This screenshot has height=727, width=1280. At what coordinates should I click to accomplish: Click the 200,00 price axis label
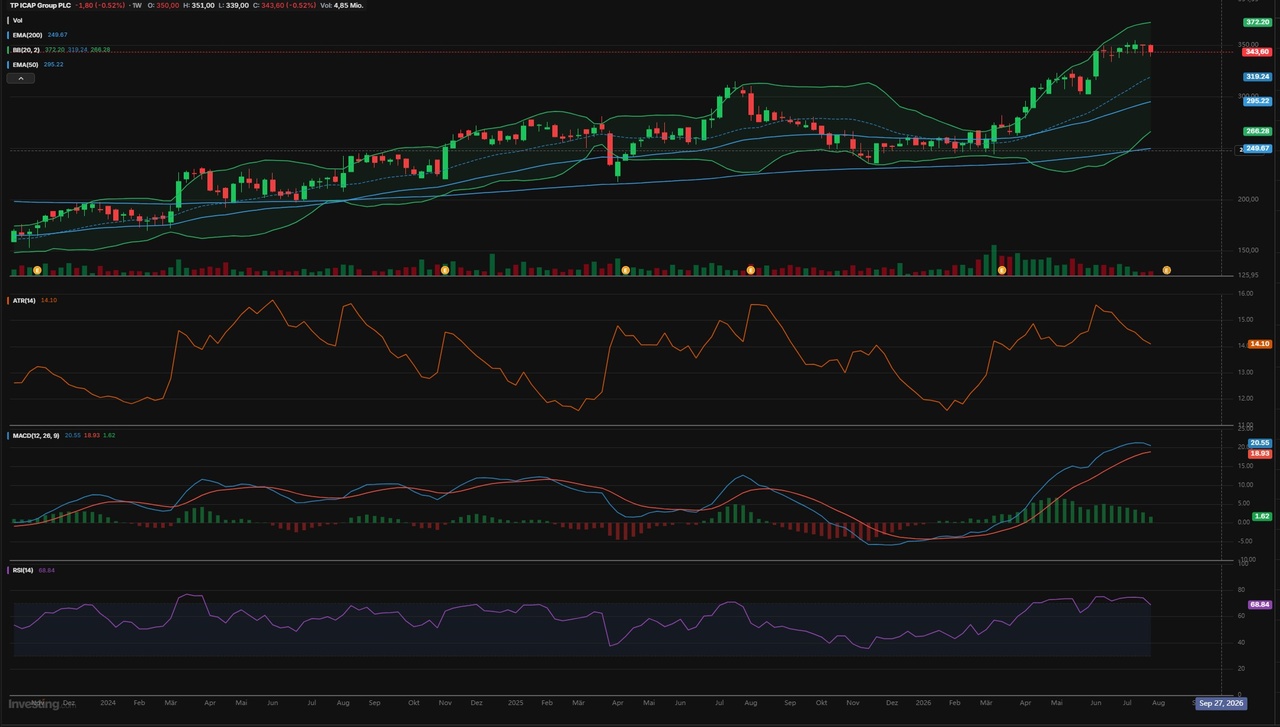point(1249,199)
